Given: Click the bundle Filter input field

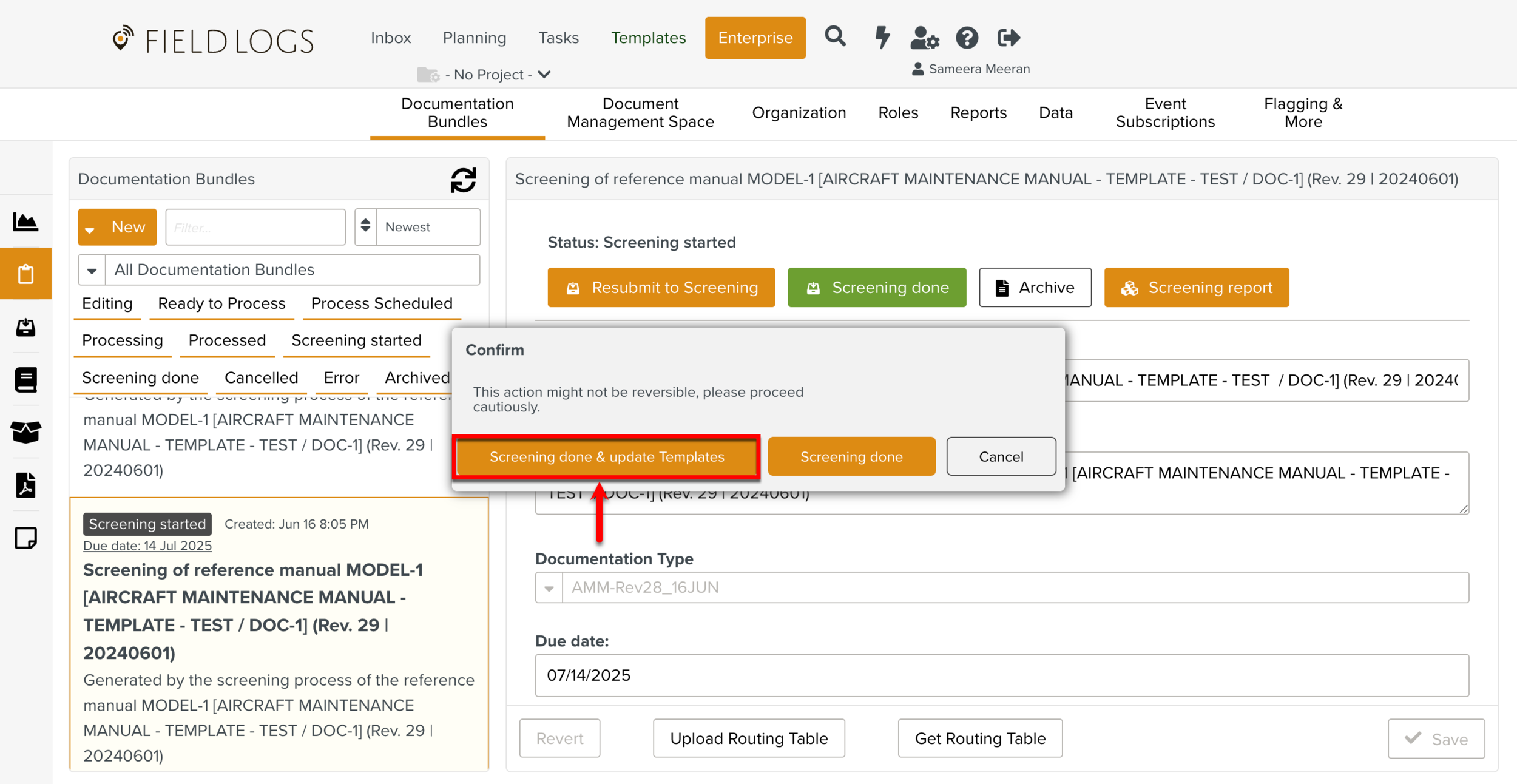Looking at the screenshot, I should pyautogui.click(x=255, y=228).
